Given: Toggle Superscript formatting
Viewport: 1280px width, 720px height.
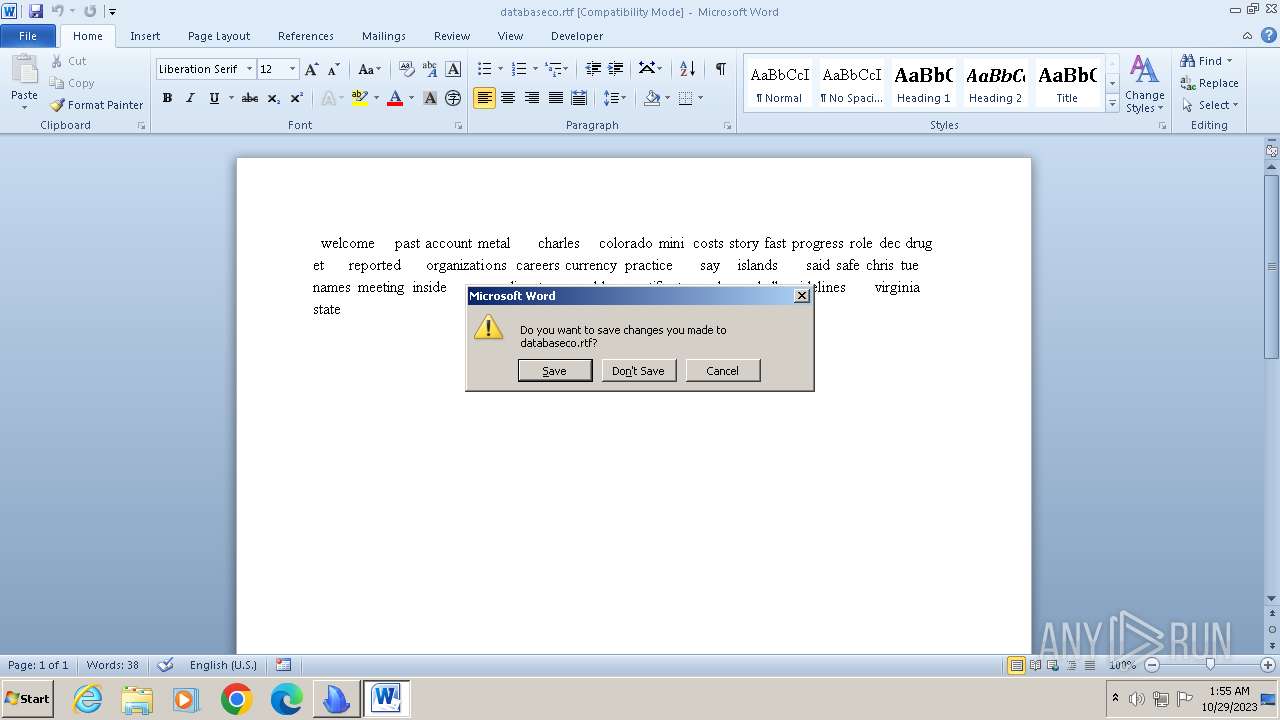Looking at the screenshot, I should (x=297, y=98).
